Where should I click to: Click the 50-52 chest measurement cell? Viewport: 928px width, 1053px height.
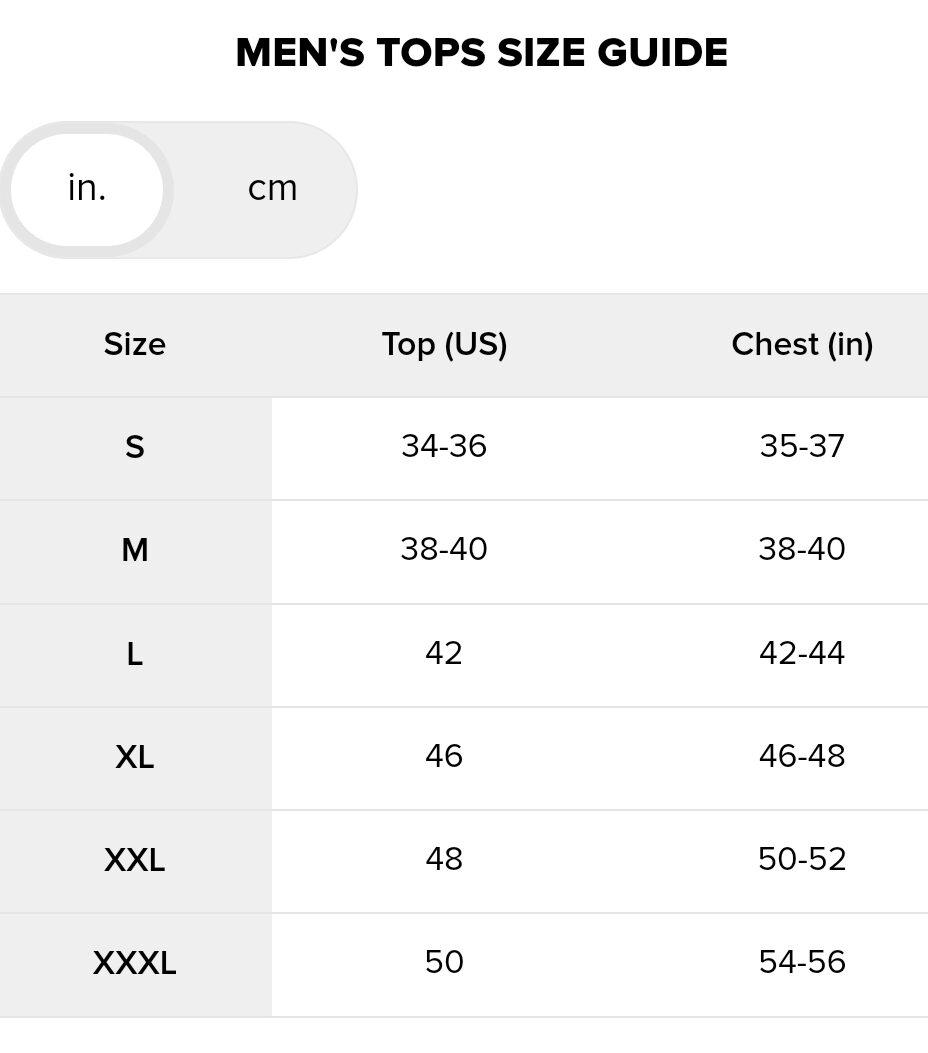tap(802, 860)
